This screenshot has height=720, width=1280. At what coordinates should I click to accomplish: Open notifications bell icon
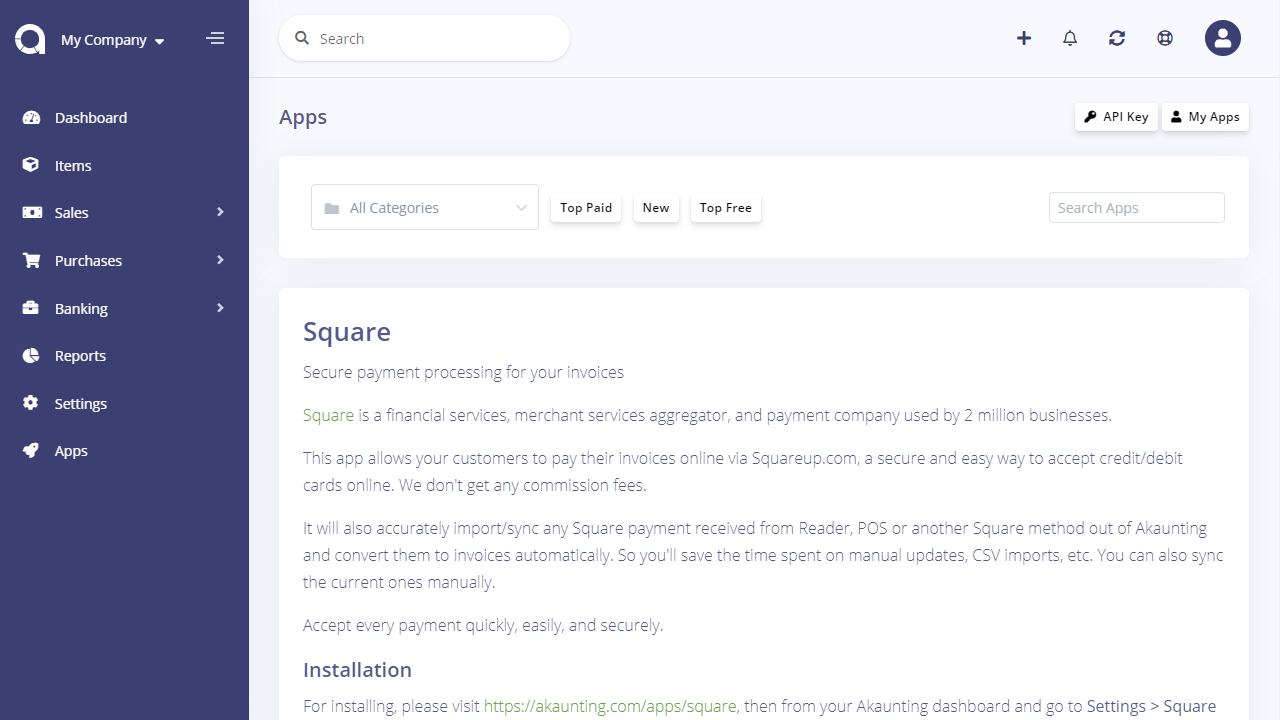1070,38
